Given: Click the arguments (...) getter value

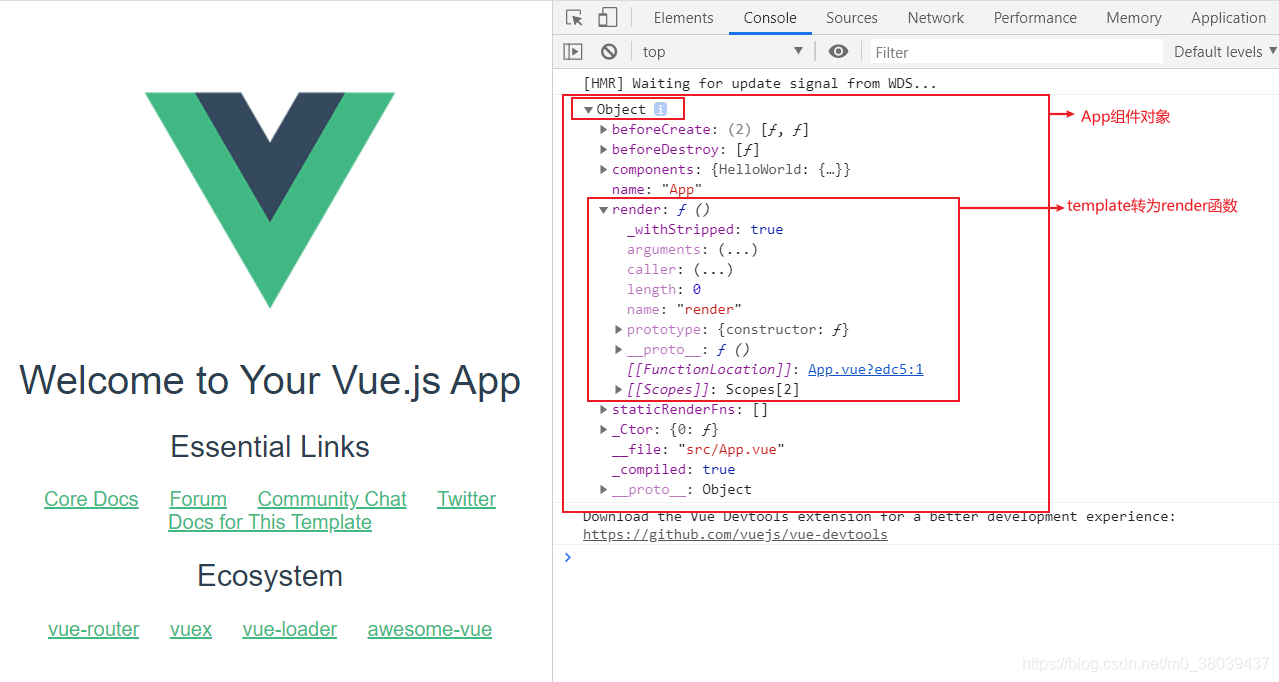Looking at the screenshot, I should [738, 249].
